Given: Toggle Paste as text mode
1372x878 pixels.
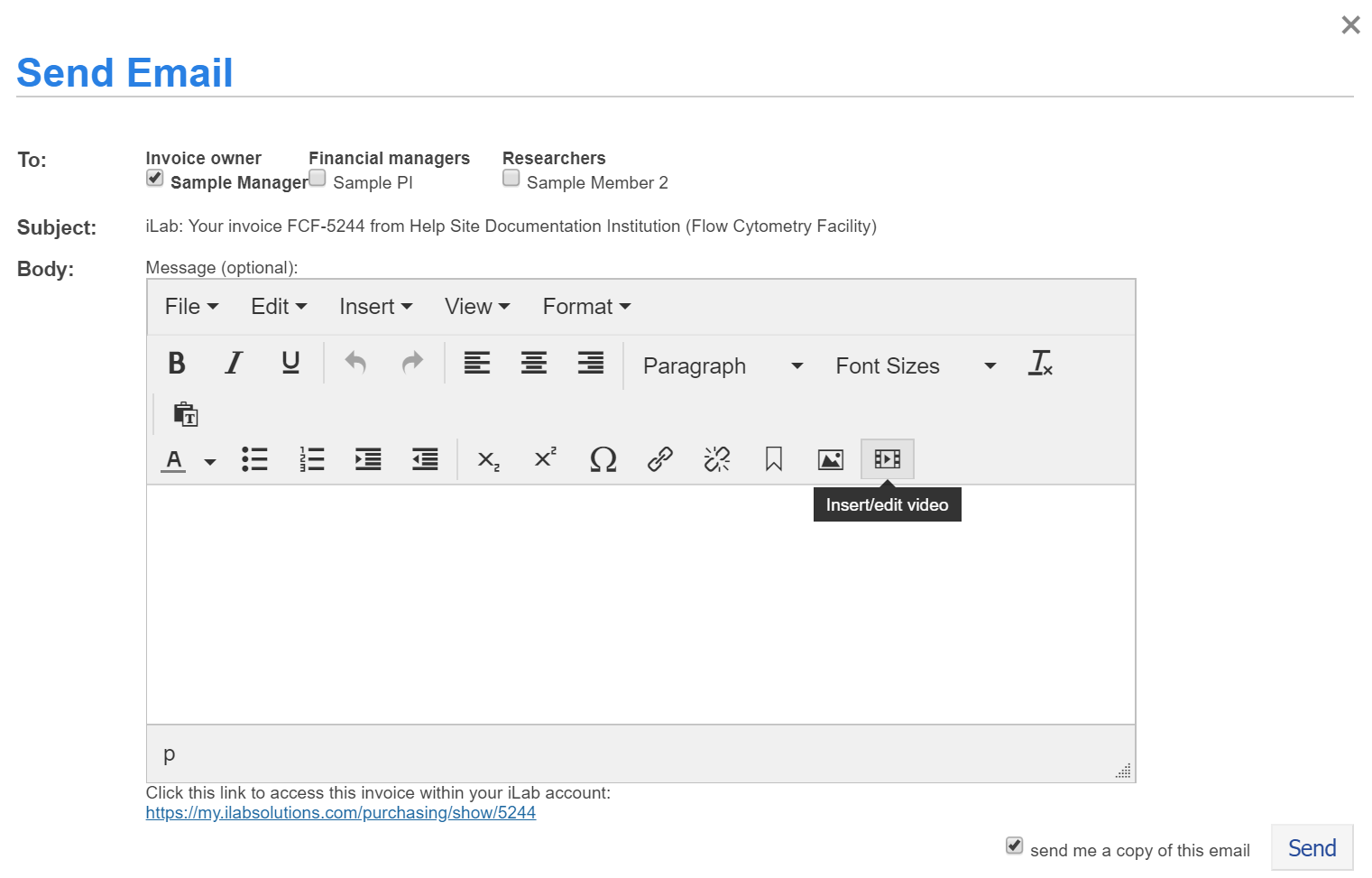Looking at the screenshot, I should click(186, 414).
